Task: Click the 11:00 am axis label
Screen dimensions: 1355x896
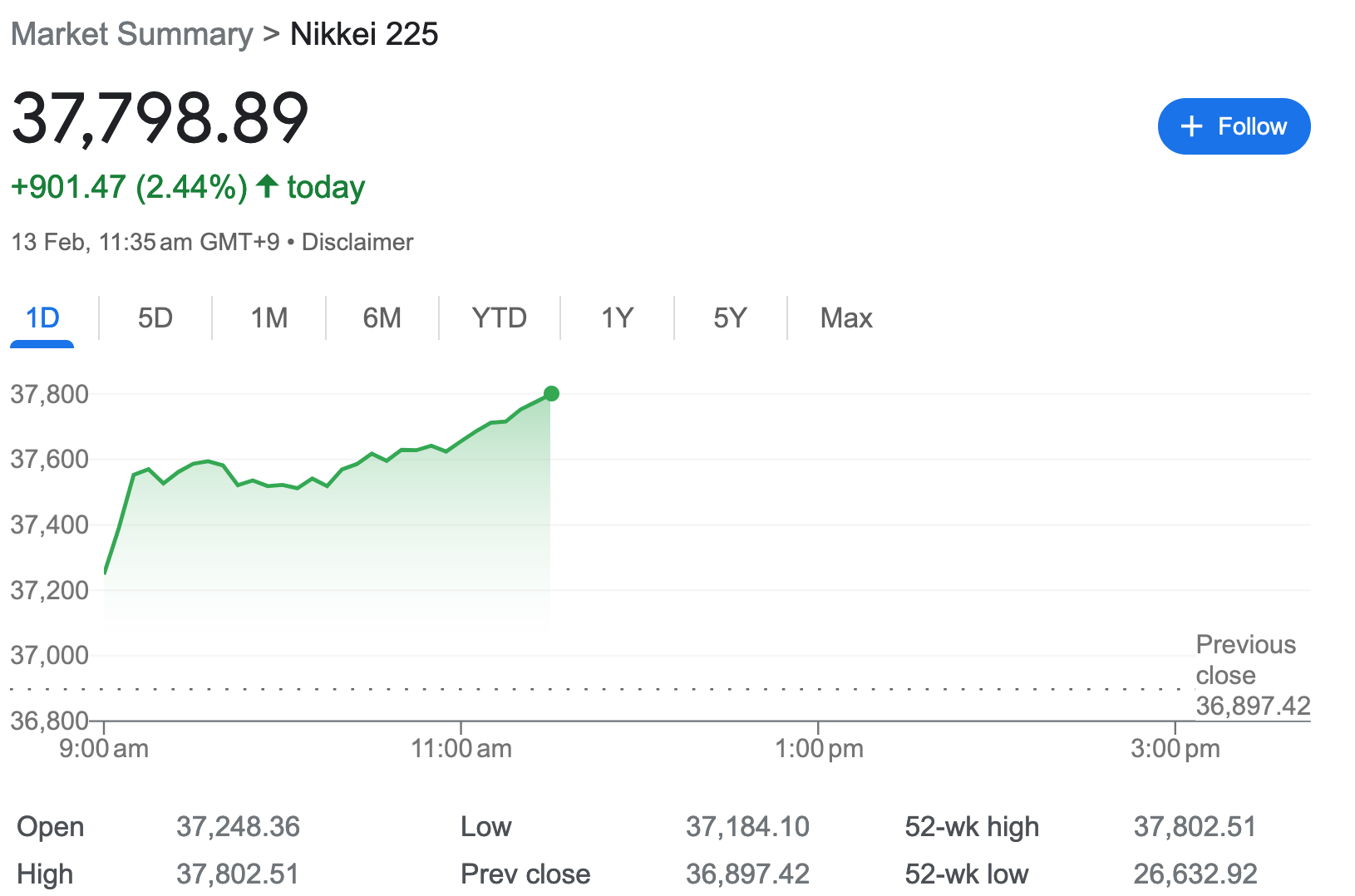Action: pos(461,749)
